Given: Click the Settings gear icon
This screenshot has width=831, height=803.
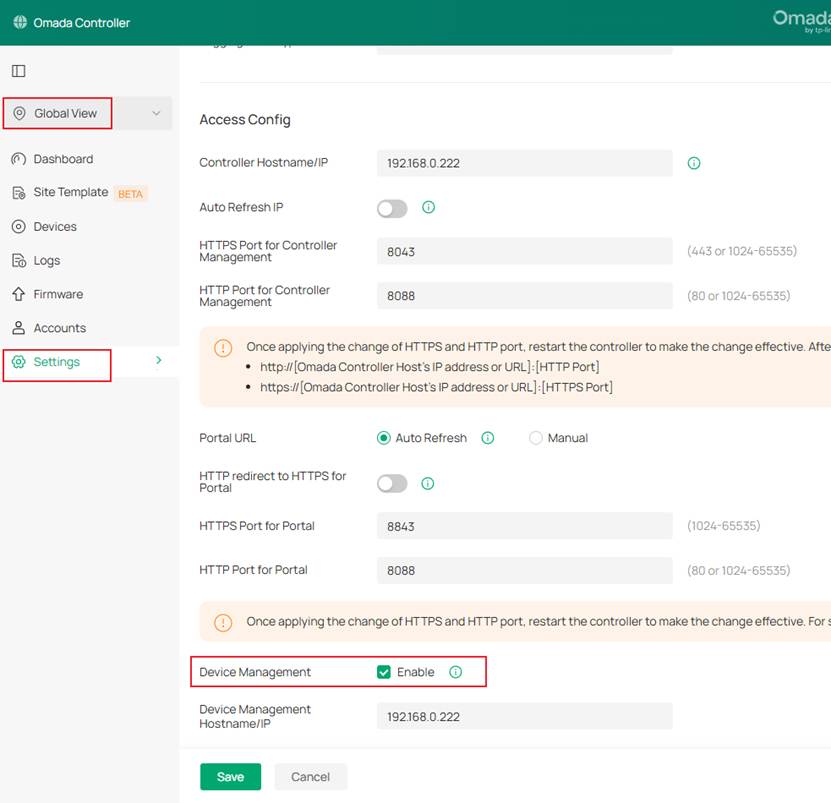Looking at the screenshot, I should (19, 362).
